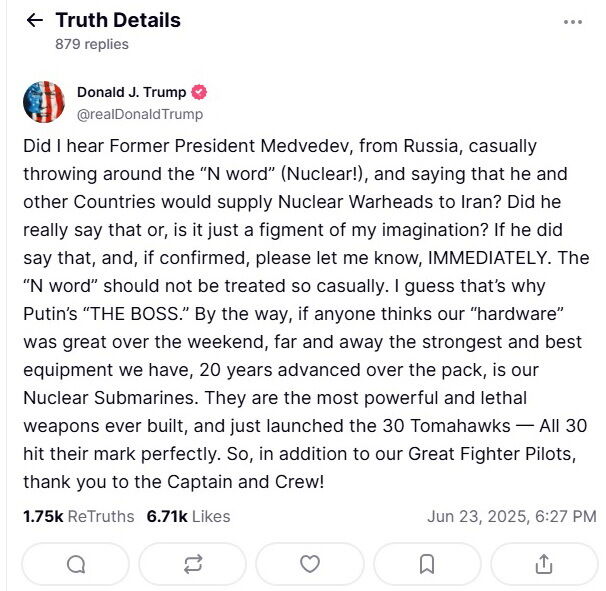Click the 879 replies count
Screen dimensions: 606x591
[92, 45]
